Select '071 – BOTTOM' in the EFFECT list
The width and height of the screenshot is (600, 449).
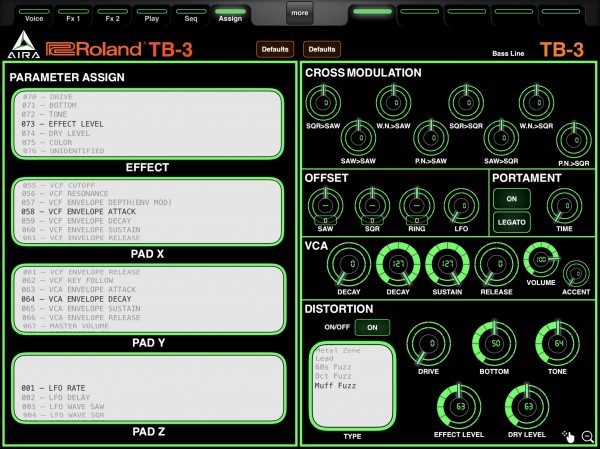[49, 105]
